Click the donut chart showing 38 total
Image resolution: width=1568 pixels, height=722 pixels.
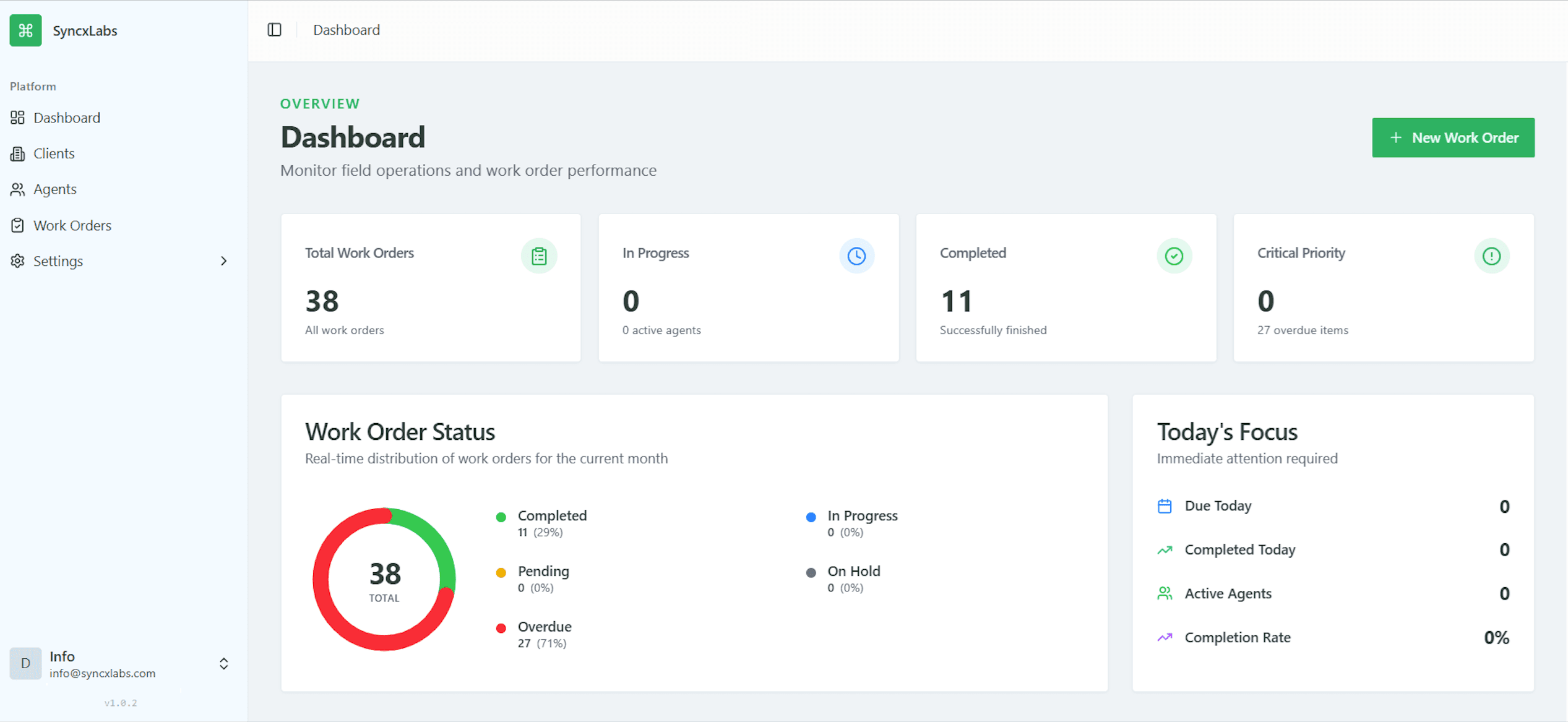click(384, 578)
